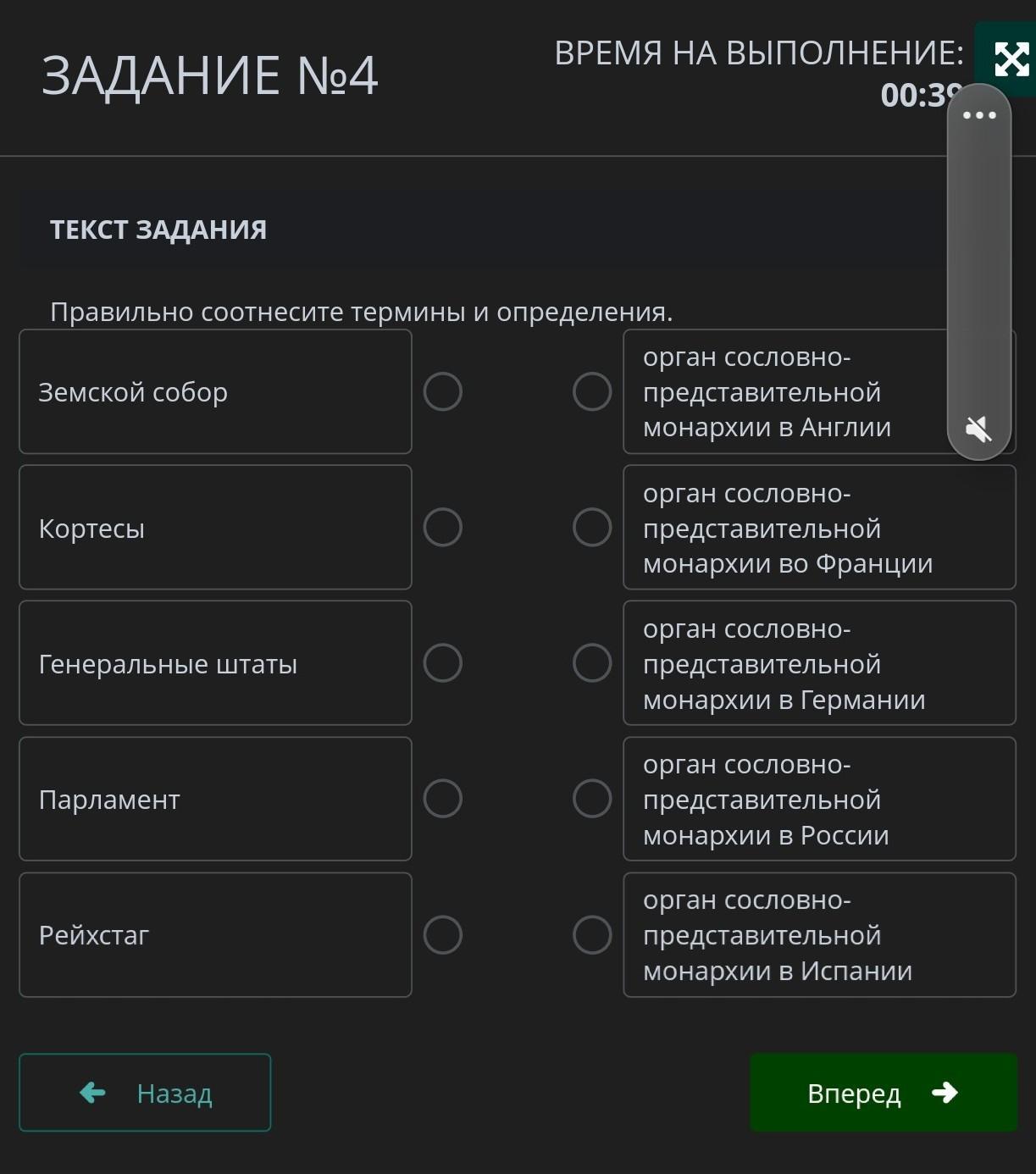Select radio button next to Рейхстаг
This screenshot has height=1174, width=1036.
[443, 935]
